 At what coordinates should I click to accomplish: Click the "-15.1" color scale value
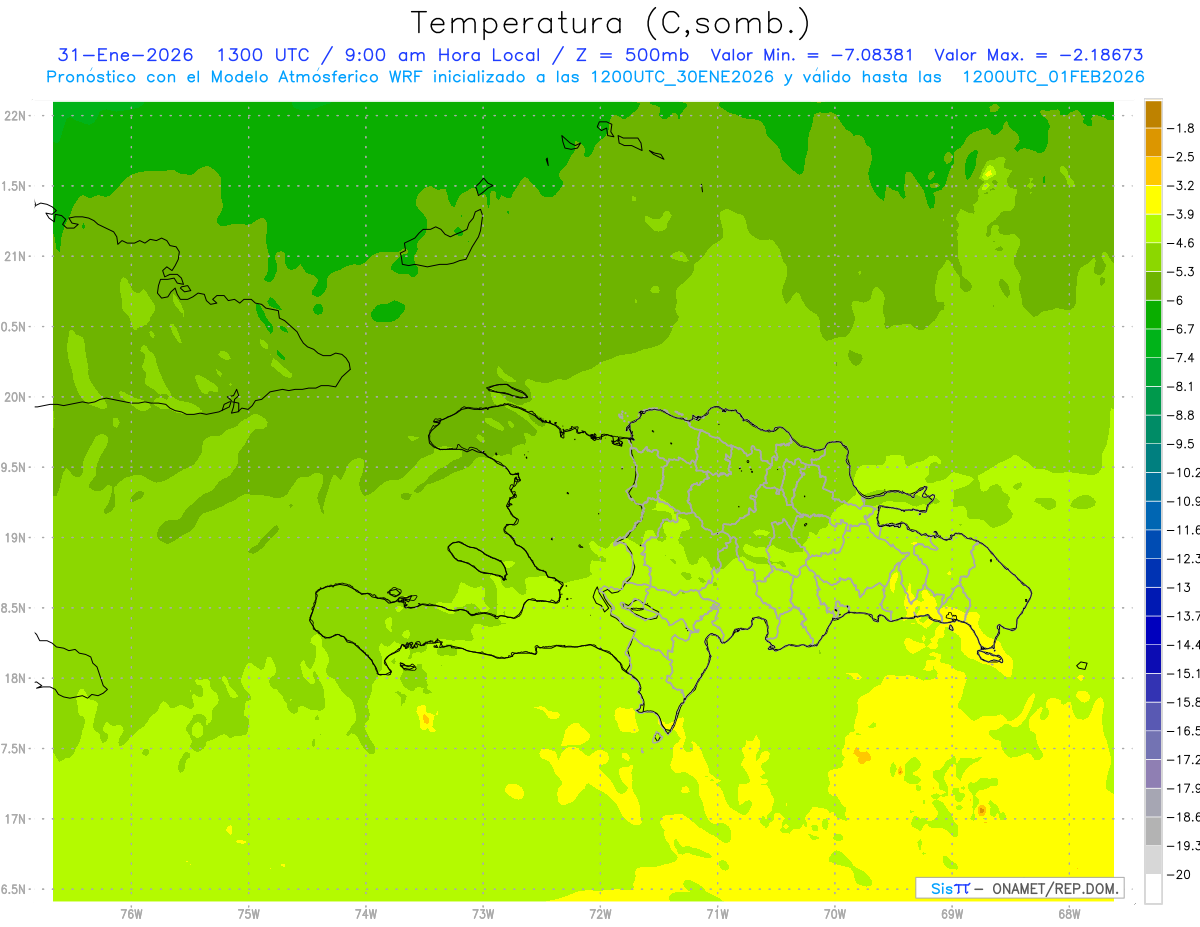point(1183,674)
